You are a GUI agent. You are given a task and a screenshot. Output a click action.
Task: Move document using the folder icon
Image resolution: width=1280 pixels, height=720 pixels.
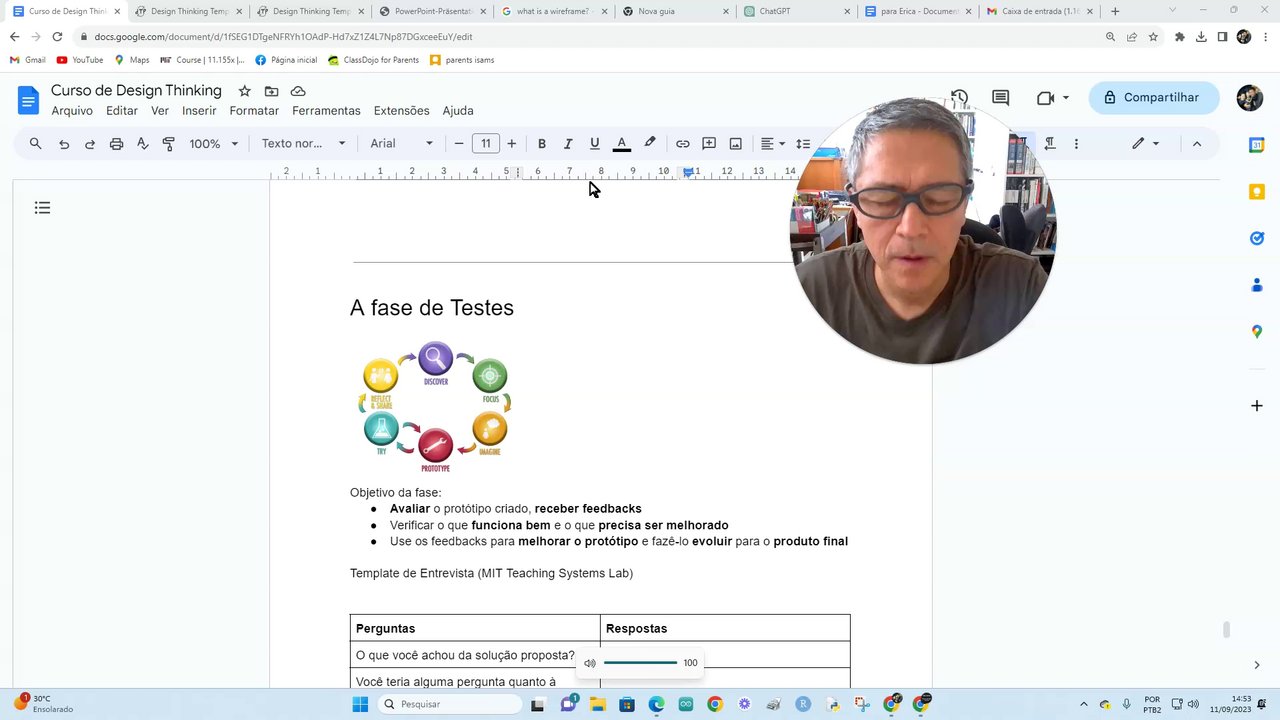pyautogui.click(x=271, y=91)
